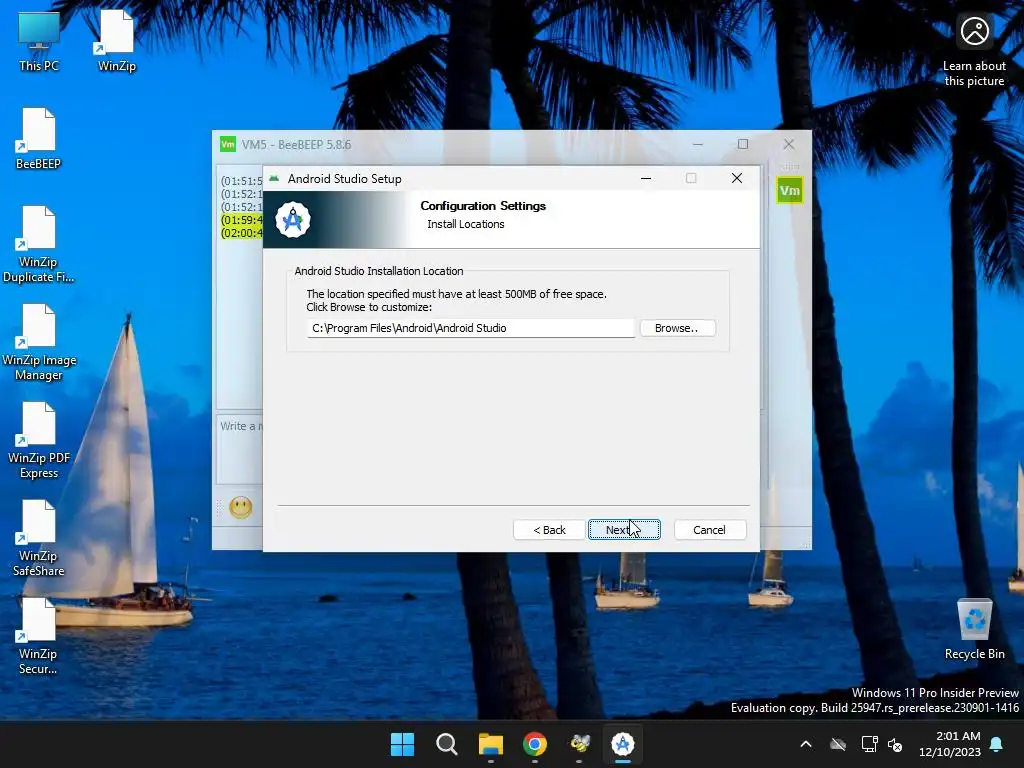The height and width of the screenshot is (768, 1024).
Task: Cancel the Android Studio Setup
Action: (x=709, y=530)
